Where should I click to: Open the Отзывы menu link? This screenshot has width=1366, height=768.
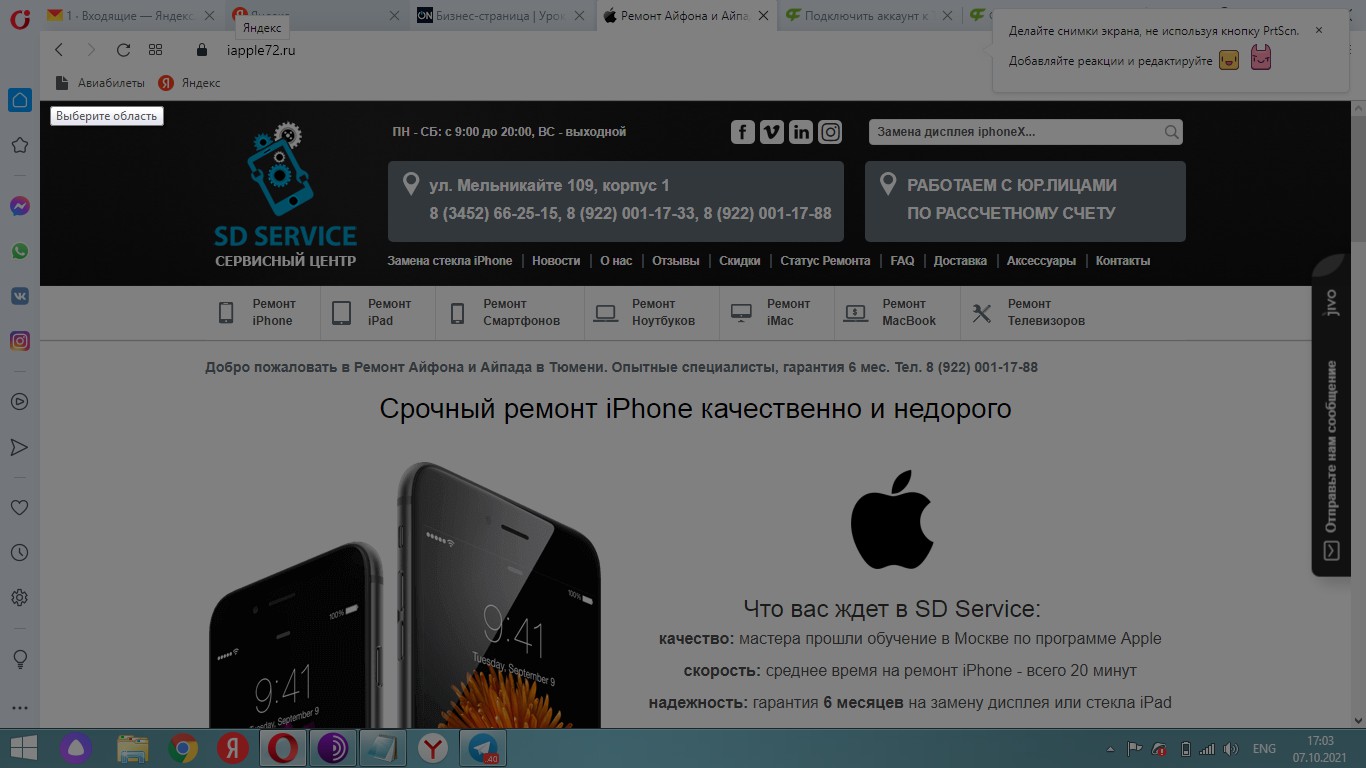tap(676, 261)
